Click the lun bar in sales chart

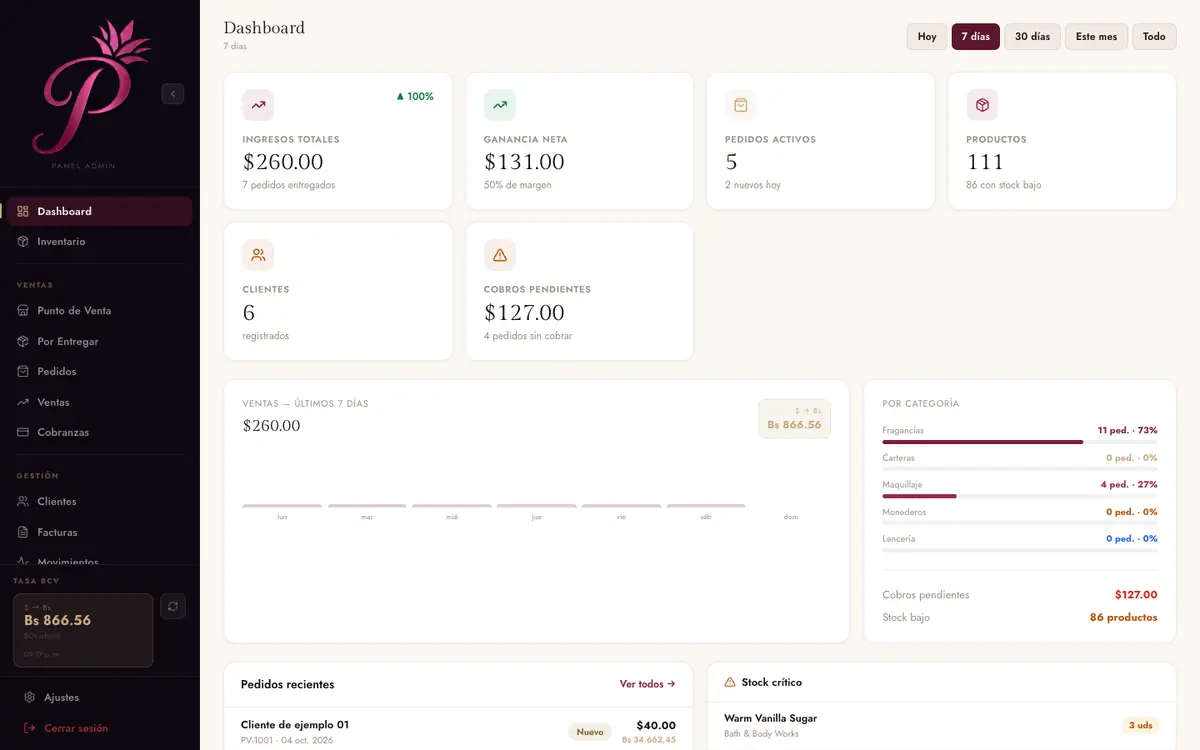(282, 506)
